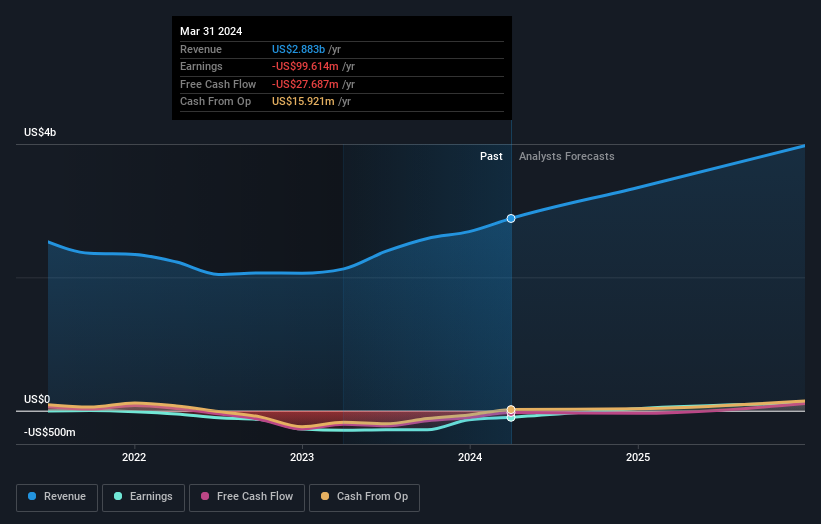
Task: Click the US$2.883b revenue value
Action: pos(298,49)
